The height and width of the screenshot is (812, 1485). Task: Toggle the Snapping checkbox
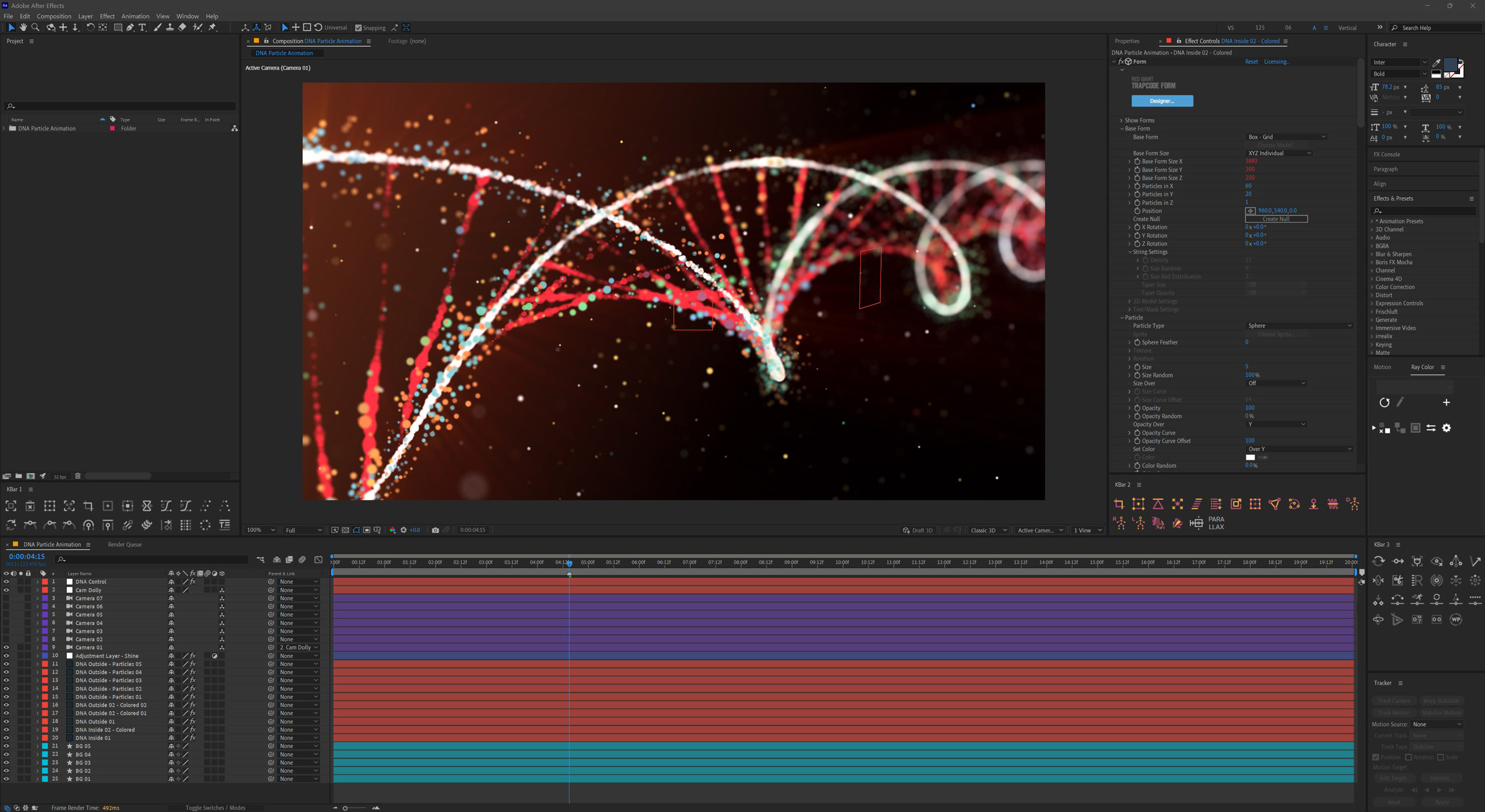(x=358, y=28)
